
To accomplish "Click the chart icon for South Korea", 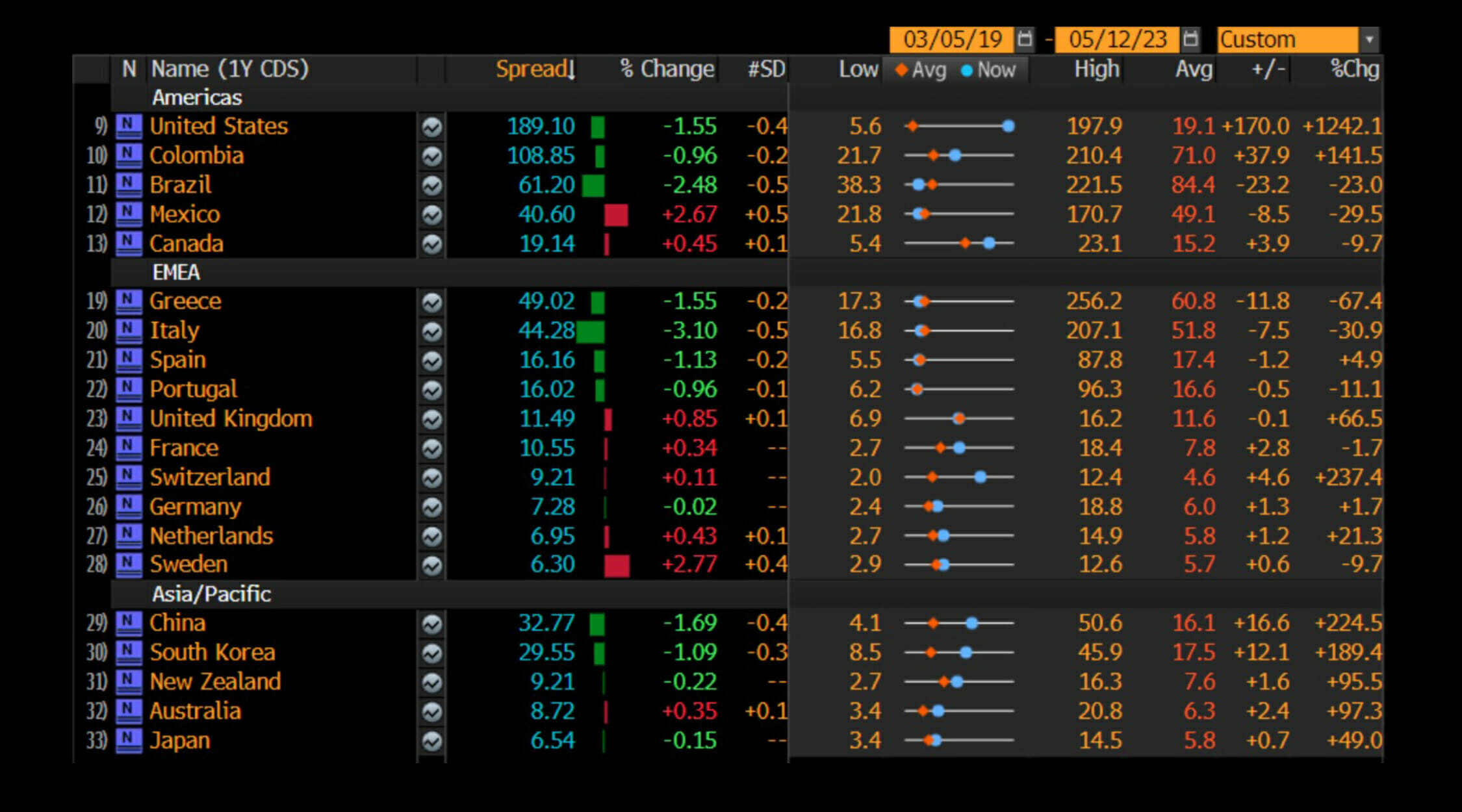I will pos(431,653).
